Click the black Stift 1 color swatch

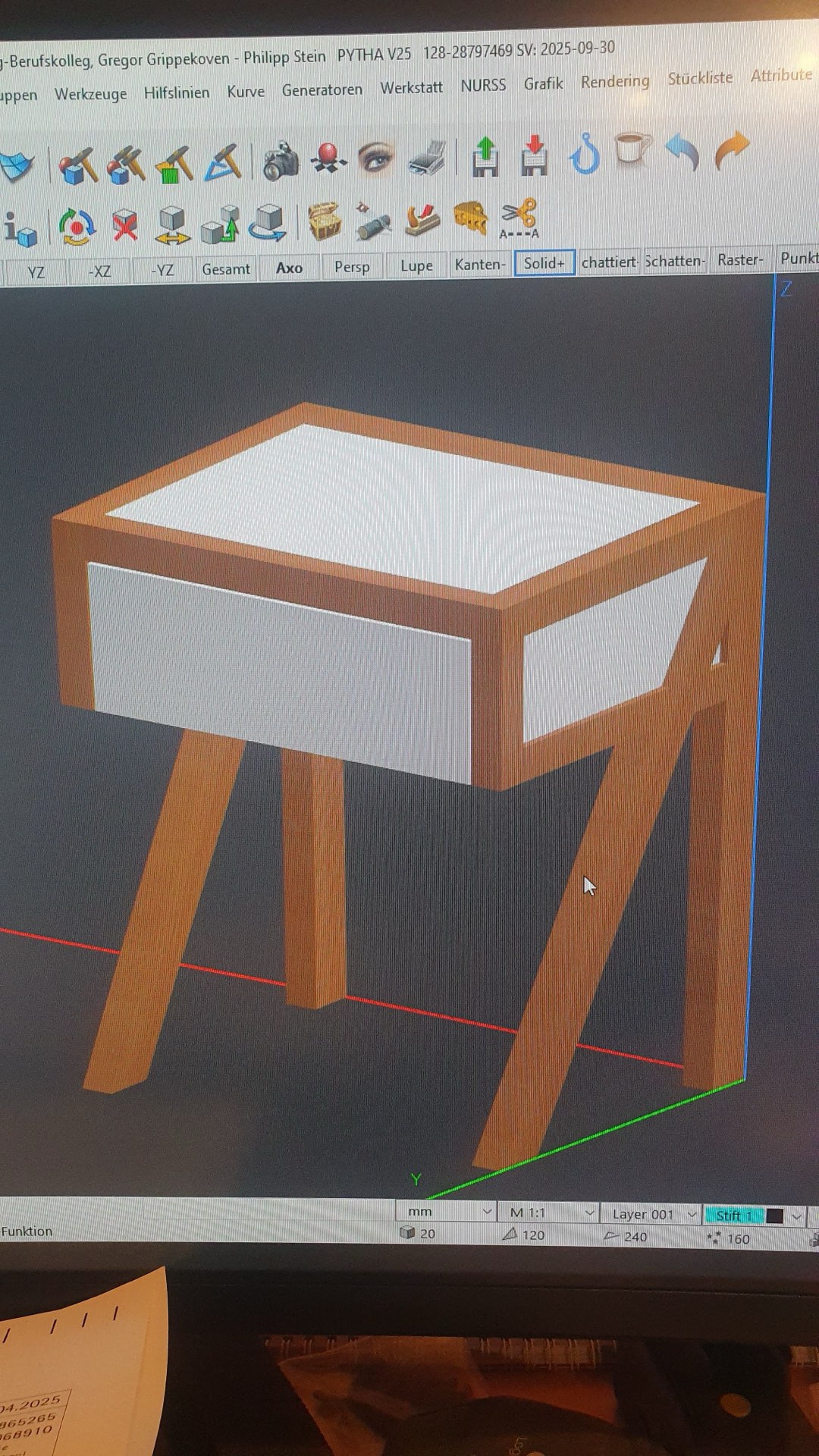[x=774, y=1216]
